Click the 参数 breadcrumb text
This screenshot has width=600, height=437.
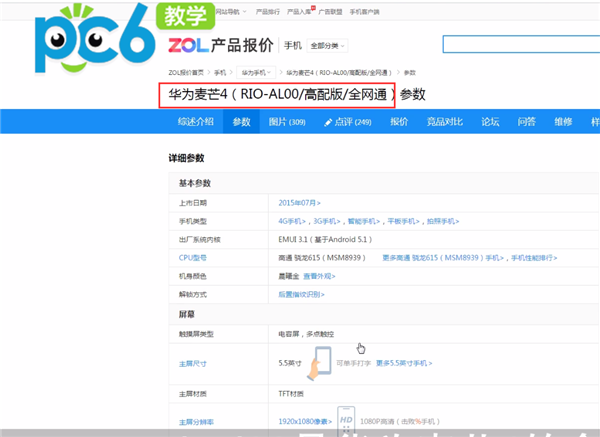[410, 72]
